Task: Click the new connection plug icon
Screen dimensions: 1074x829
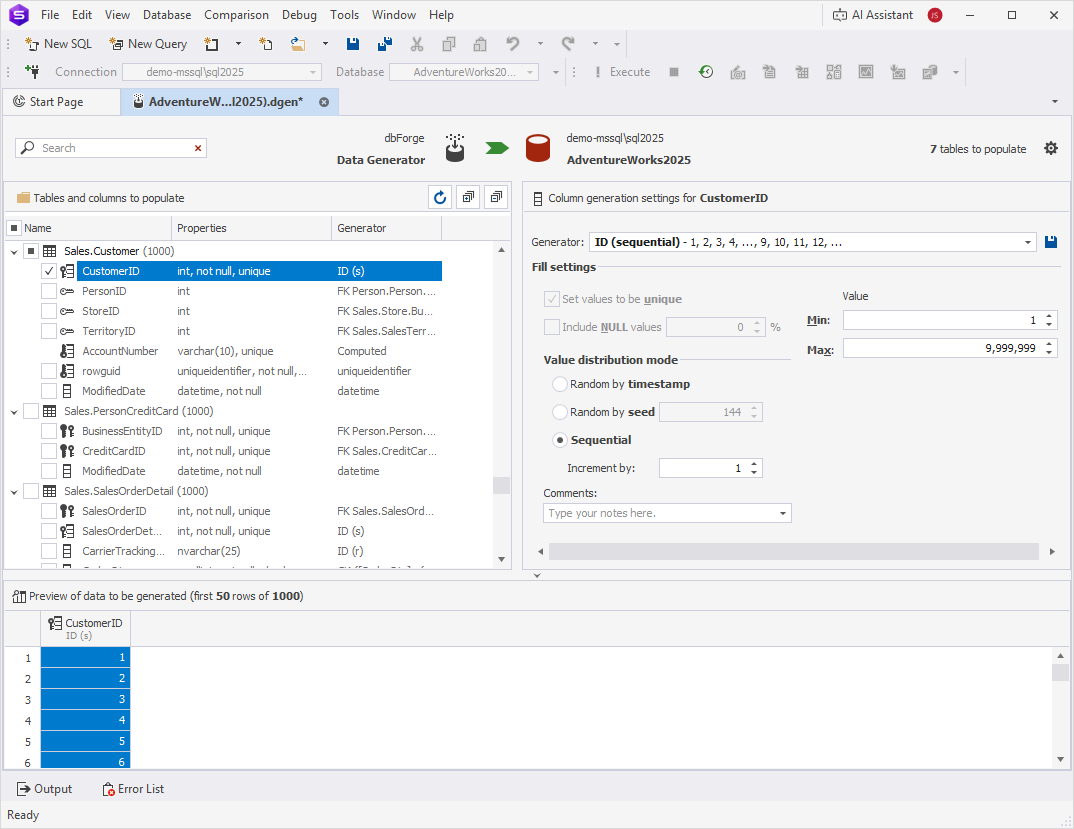Action: coord(32,71)
